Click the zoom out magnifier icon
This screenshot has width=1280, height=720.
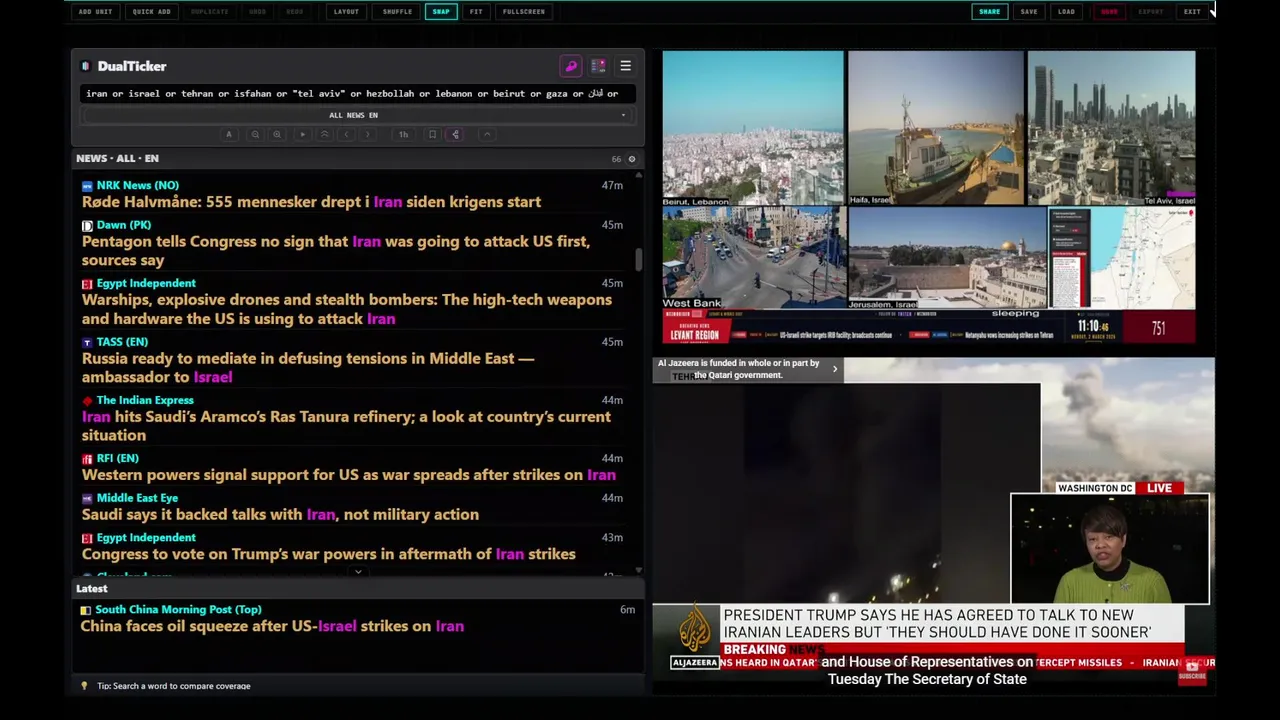coord(255,134)
